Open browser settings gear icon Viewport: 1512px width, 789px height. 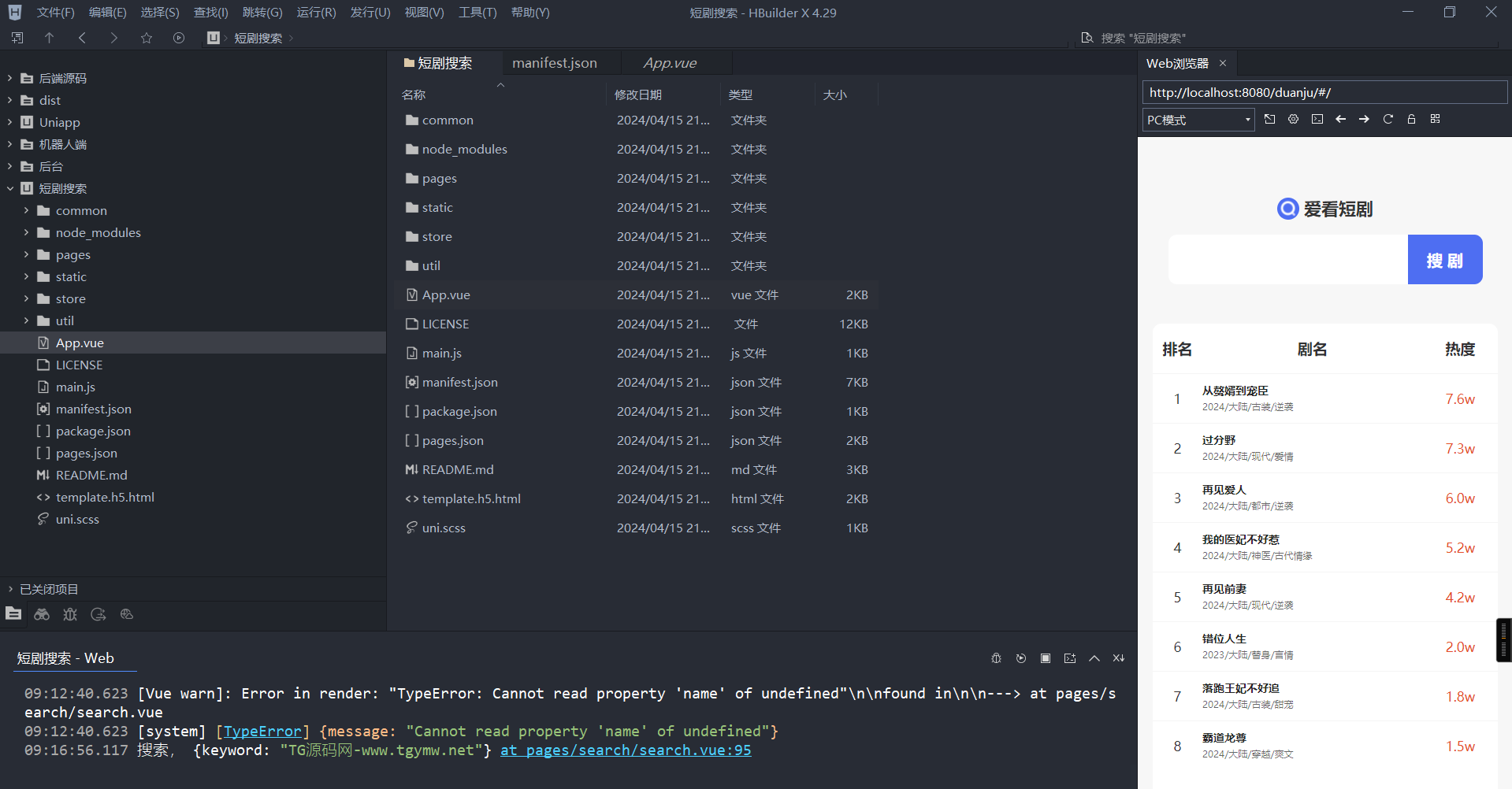click(x=1293, y=119)
